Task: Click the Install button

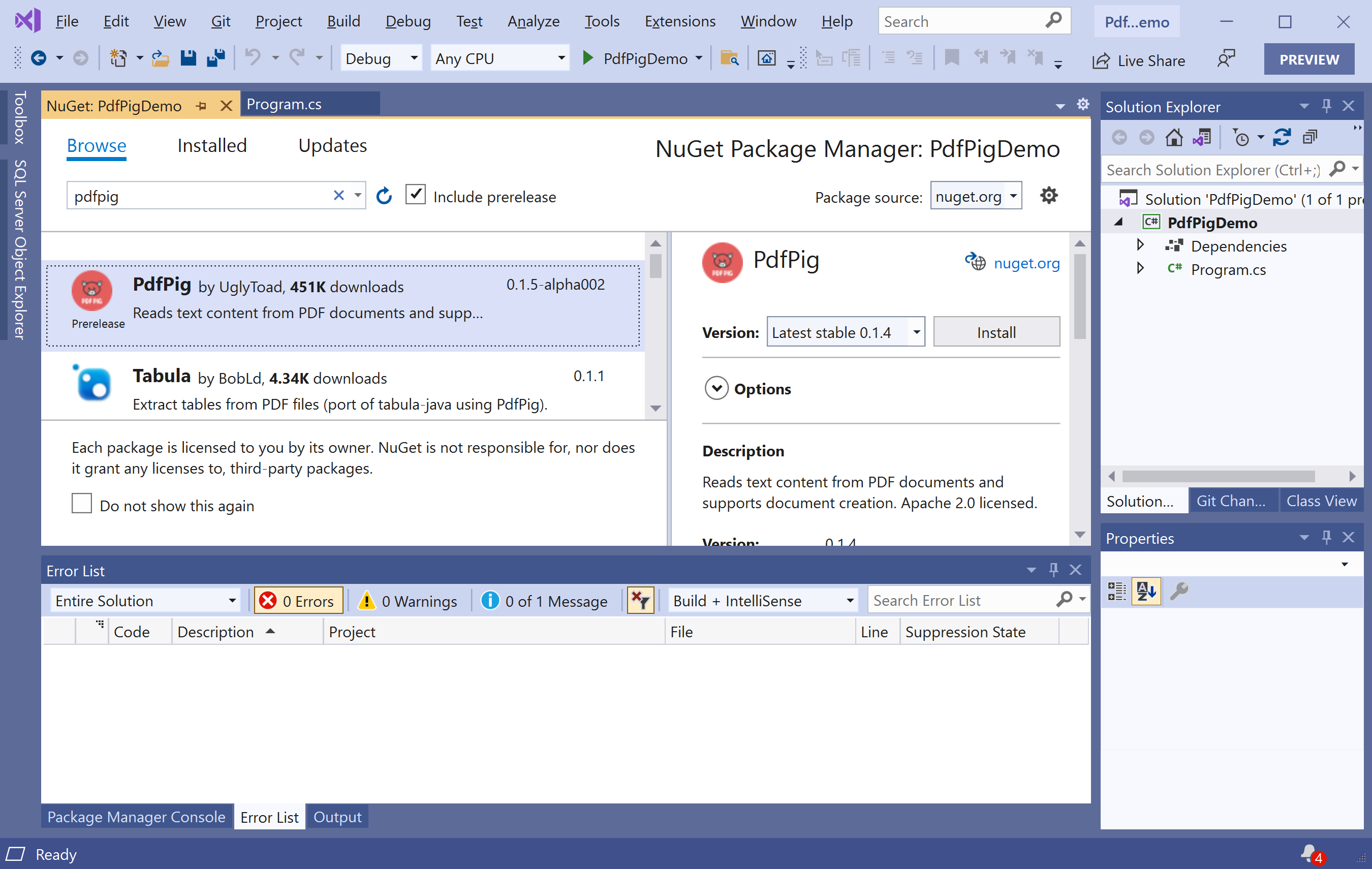Action: pyautogui.click(x=995, y=332)
